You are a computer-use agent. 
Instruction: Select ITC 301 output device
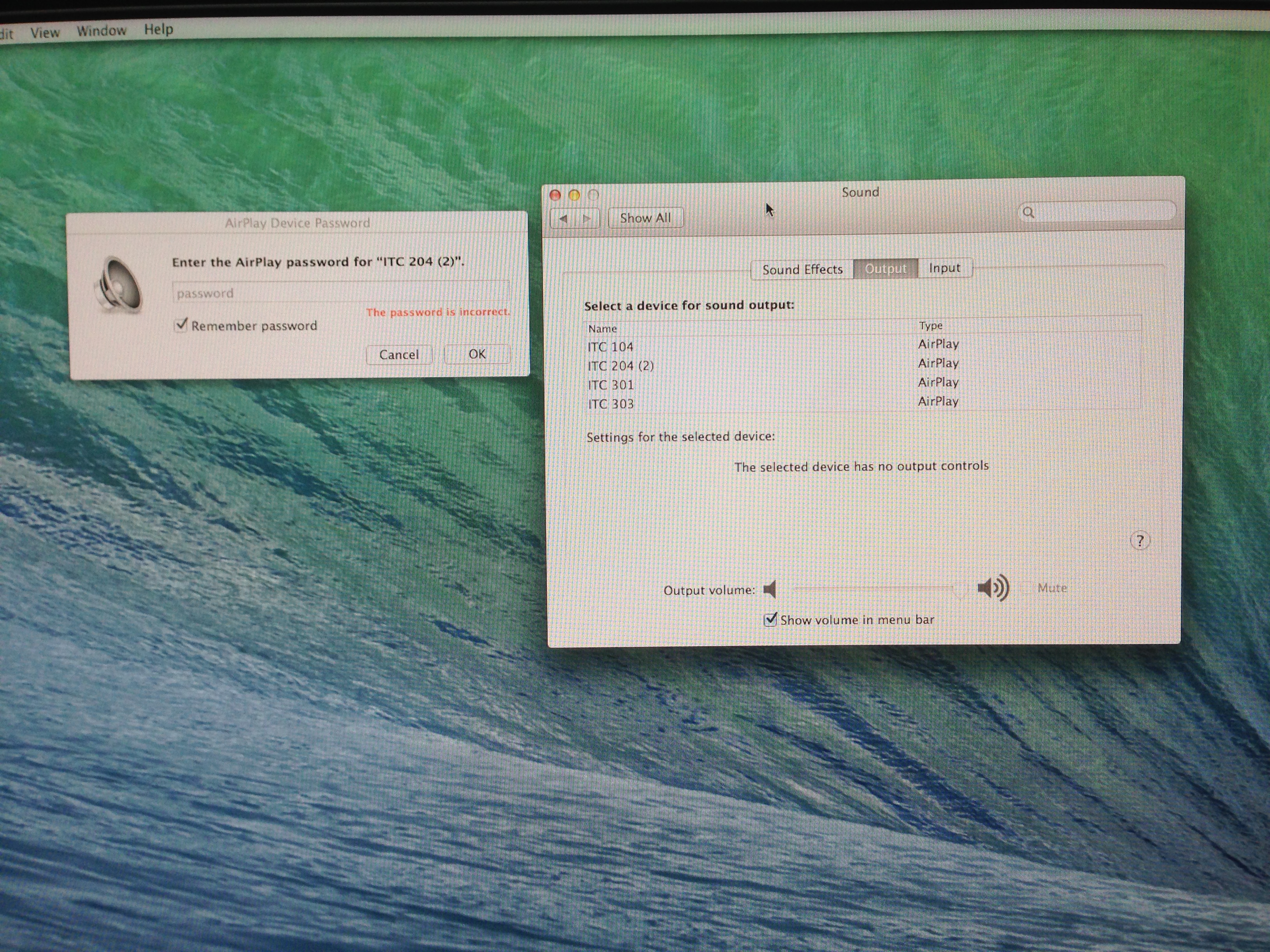coord(862,383)
